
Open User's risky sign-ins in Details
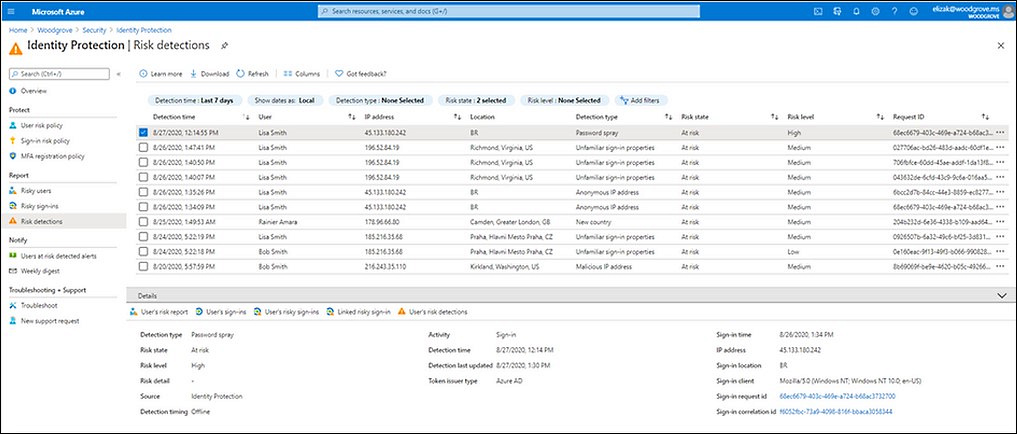point(286,312)
